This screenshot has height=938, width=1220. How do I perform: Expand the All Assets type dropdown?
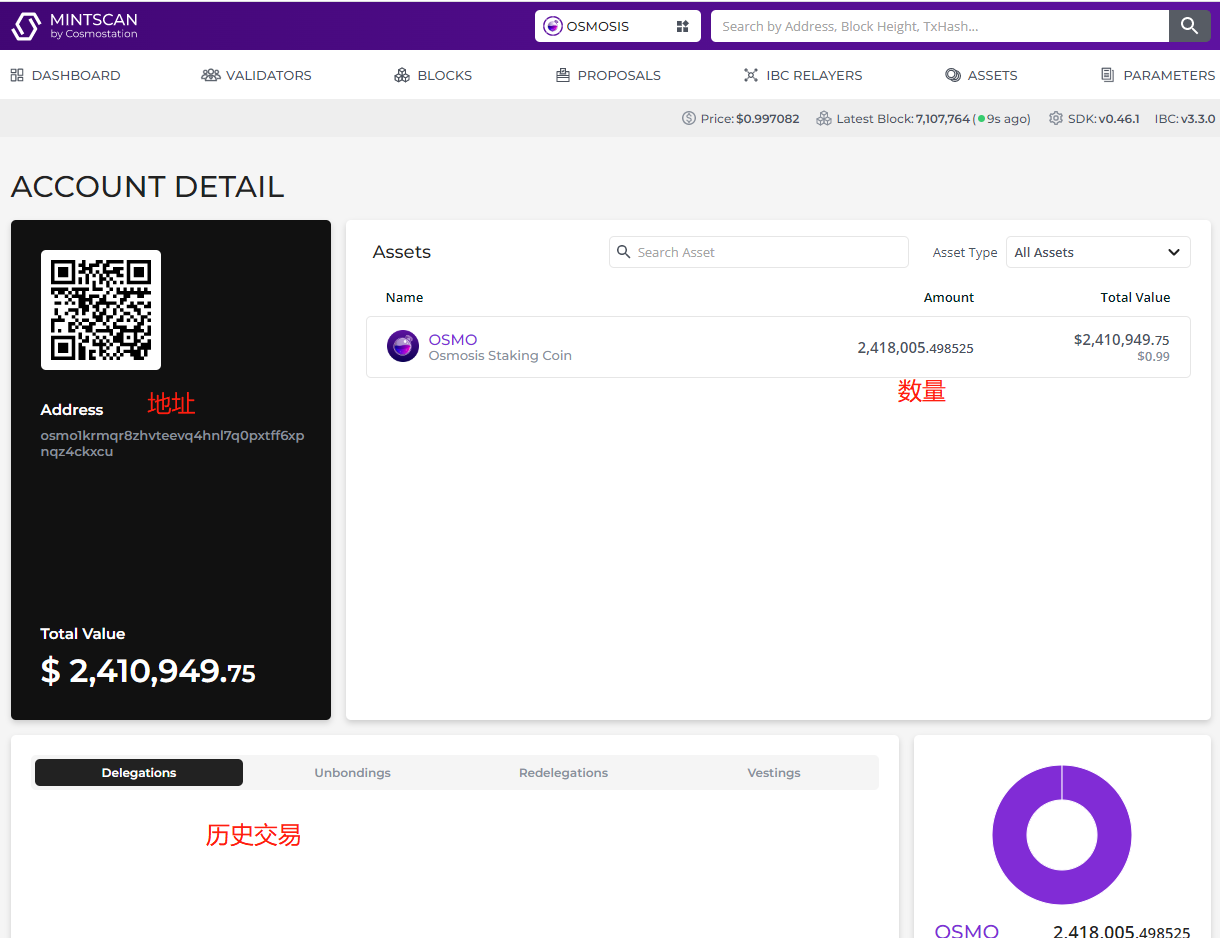click(1097, 252)
